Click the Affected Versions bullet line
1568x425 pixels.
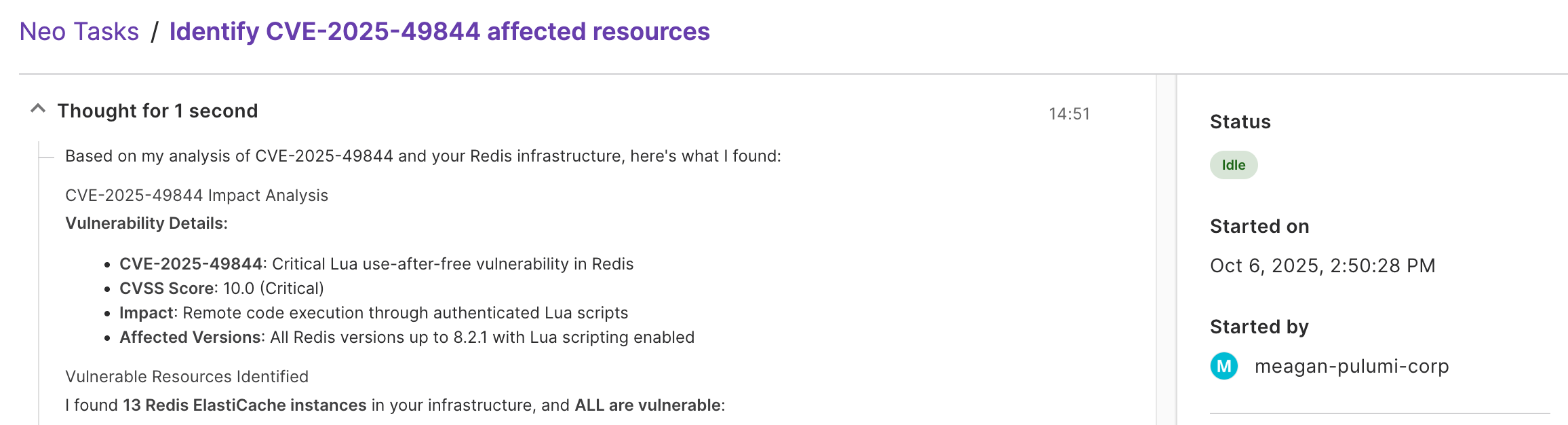(406, 337)
